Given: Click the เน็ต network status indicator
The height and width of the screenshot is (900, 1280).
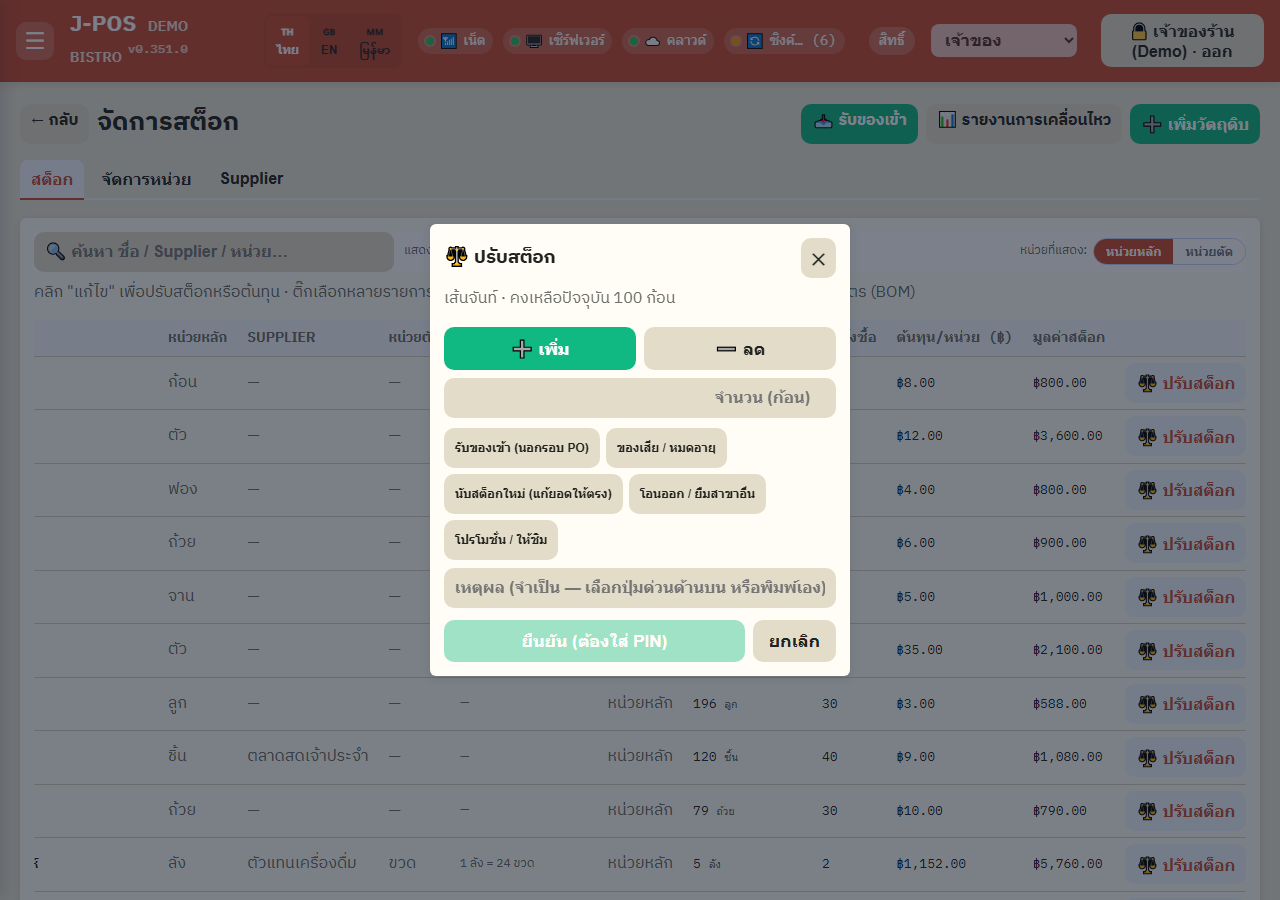Looking at the screenshot, I should coord(455,41).
